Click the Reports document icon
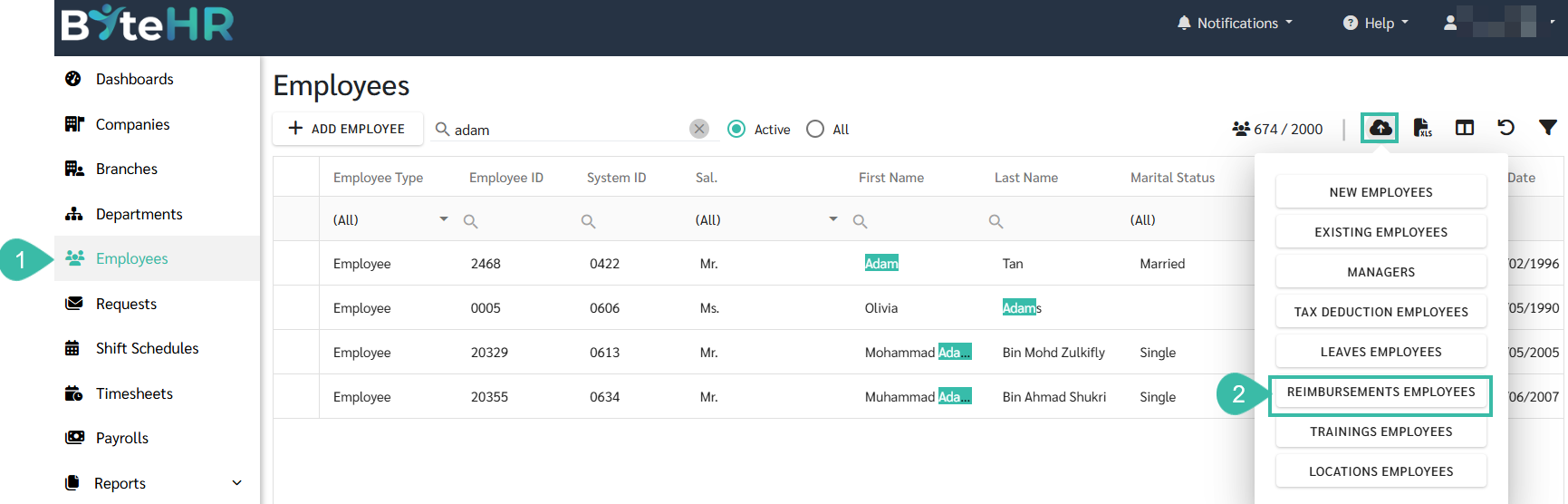 [x=72, y=482]
